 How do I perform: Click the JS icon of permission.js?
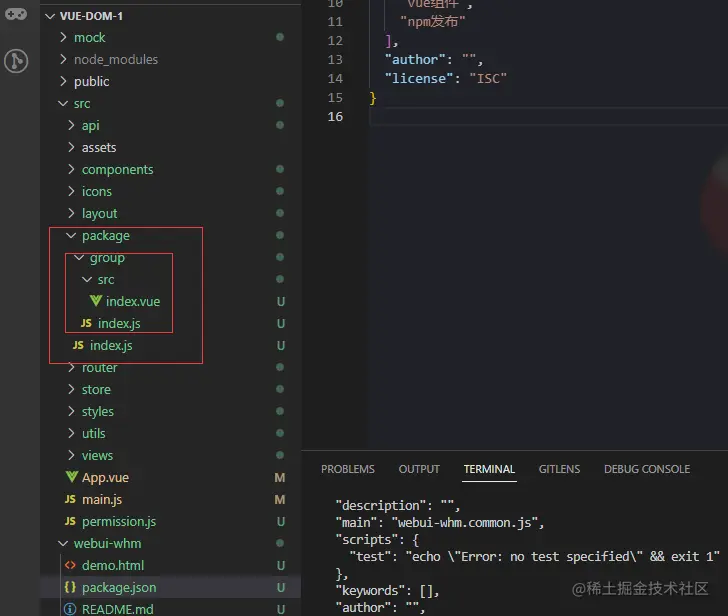[70, 521]
